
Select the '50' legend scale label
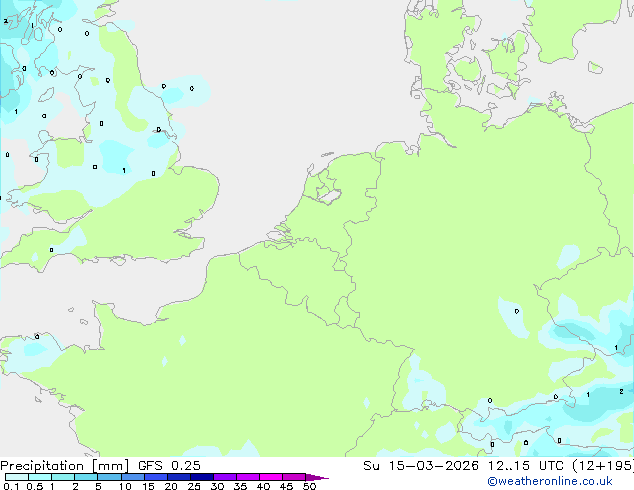(309, 486)
